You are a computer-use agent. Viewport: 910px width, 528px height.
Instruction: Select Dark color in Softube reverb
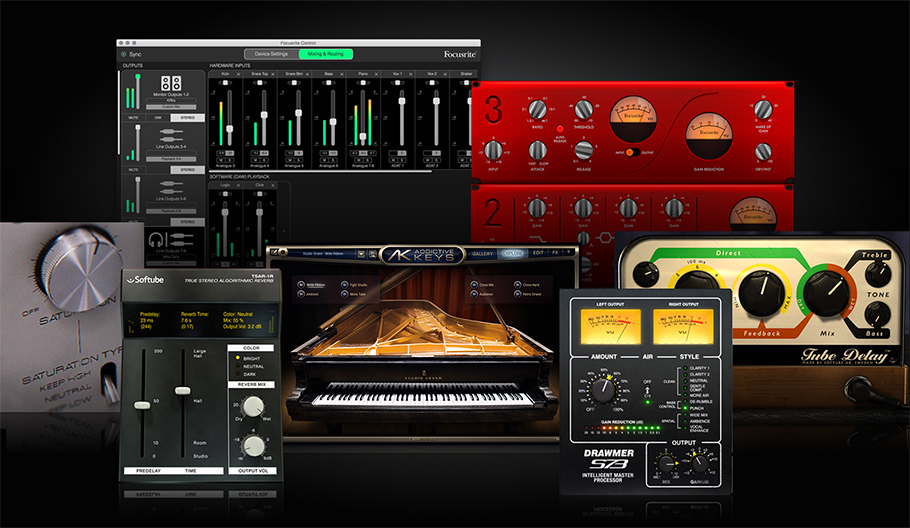[x=238, y=374]
